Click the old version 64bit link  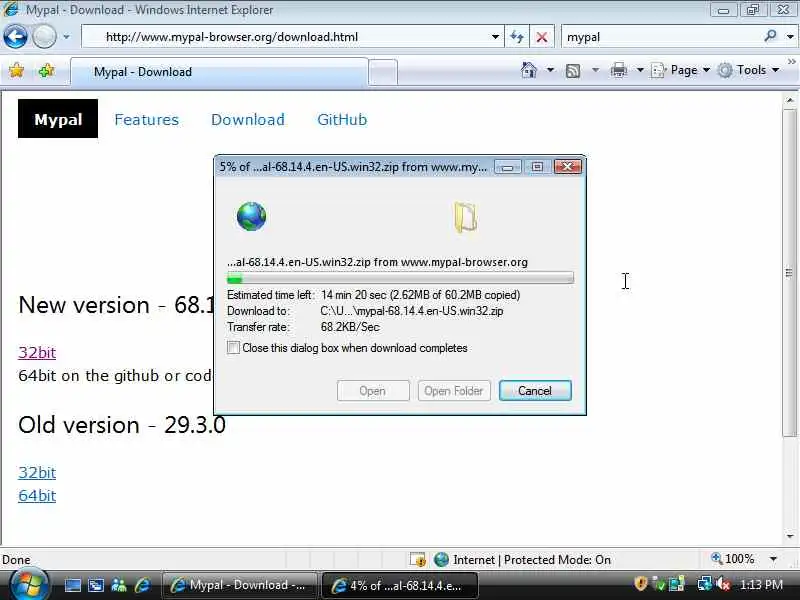tap(37, 495)
